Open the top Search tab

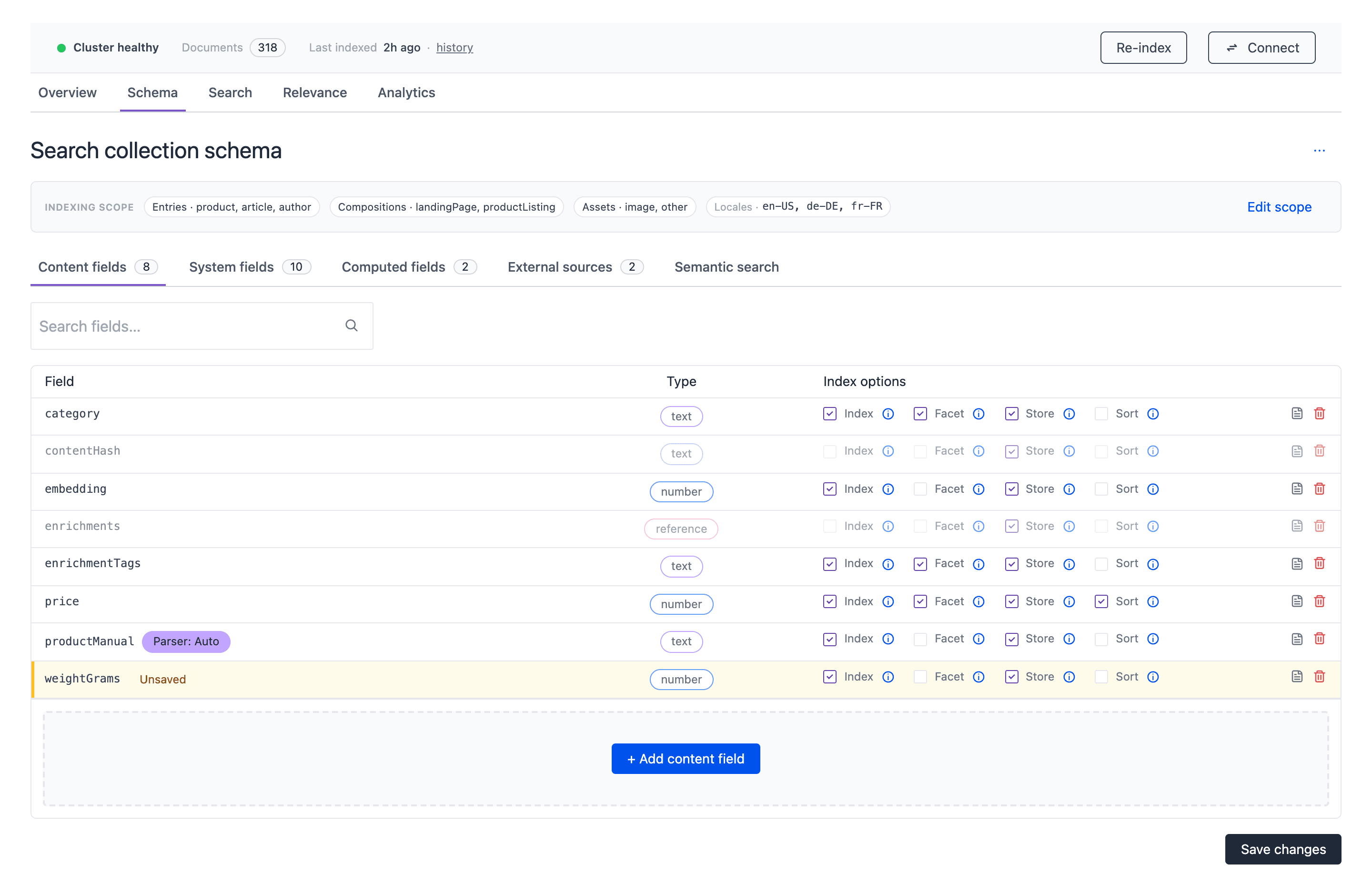click(x=230, y=93)
